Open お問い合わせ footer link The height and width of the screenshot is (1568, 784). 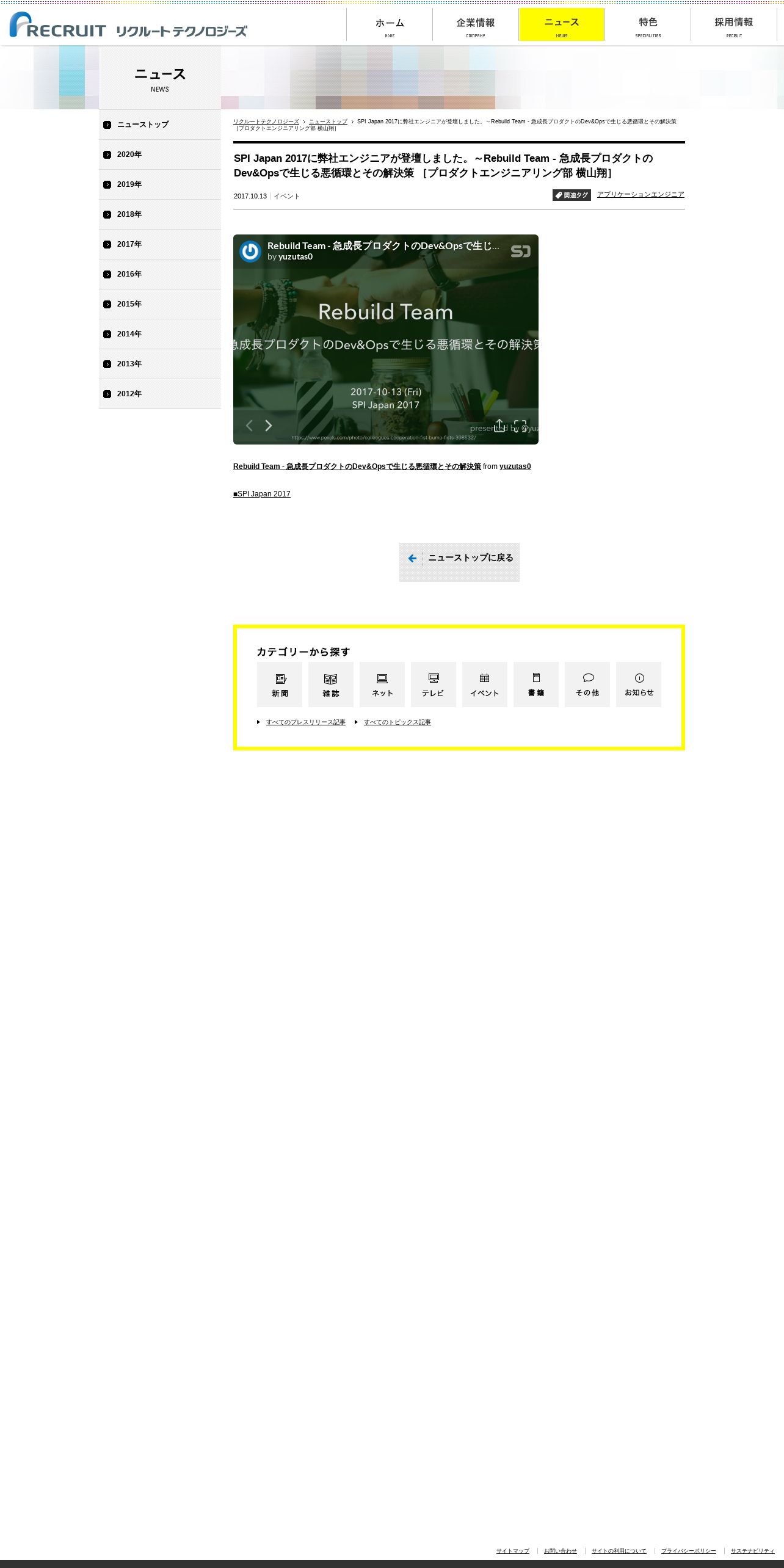coord(560,1551)
